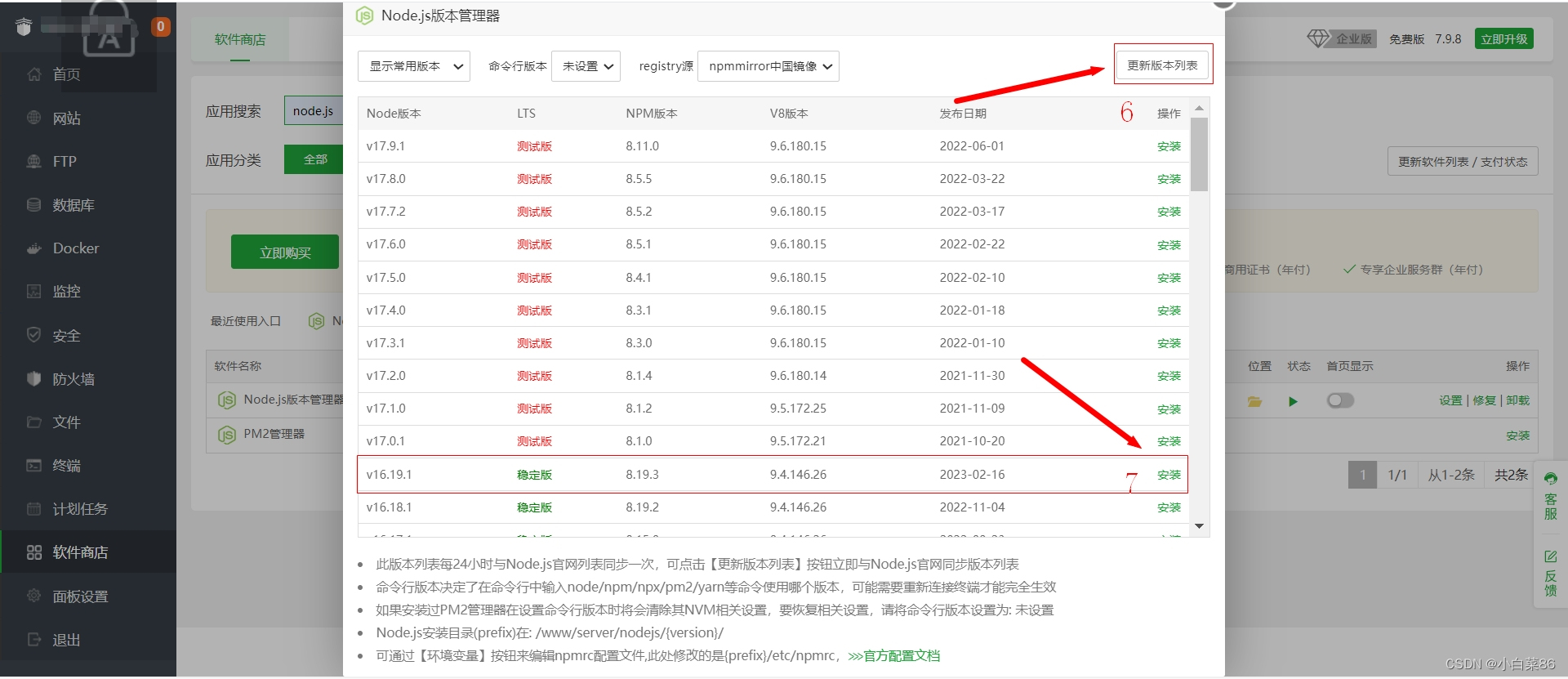Click the 2022-03-22 release date cell
1568x679 pixels.
(x=972, y=178)
